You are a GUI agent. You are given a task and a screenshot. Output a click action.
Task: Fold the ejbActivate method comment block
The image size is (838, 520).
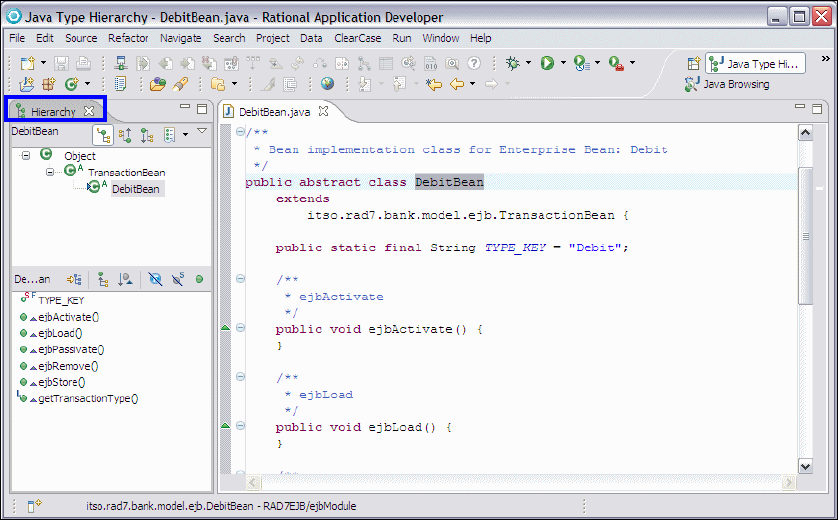click(240, 279)
